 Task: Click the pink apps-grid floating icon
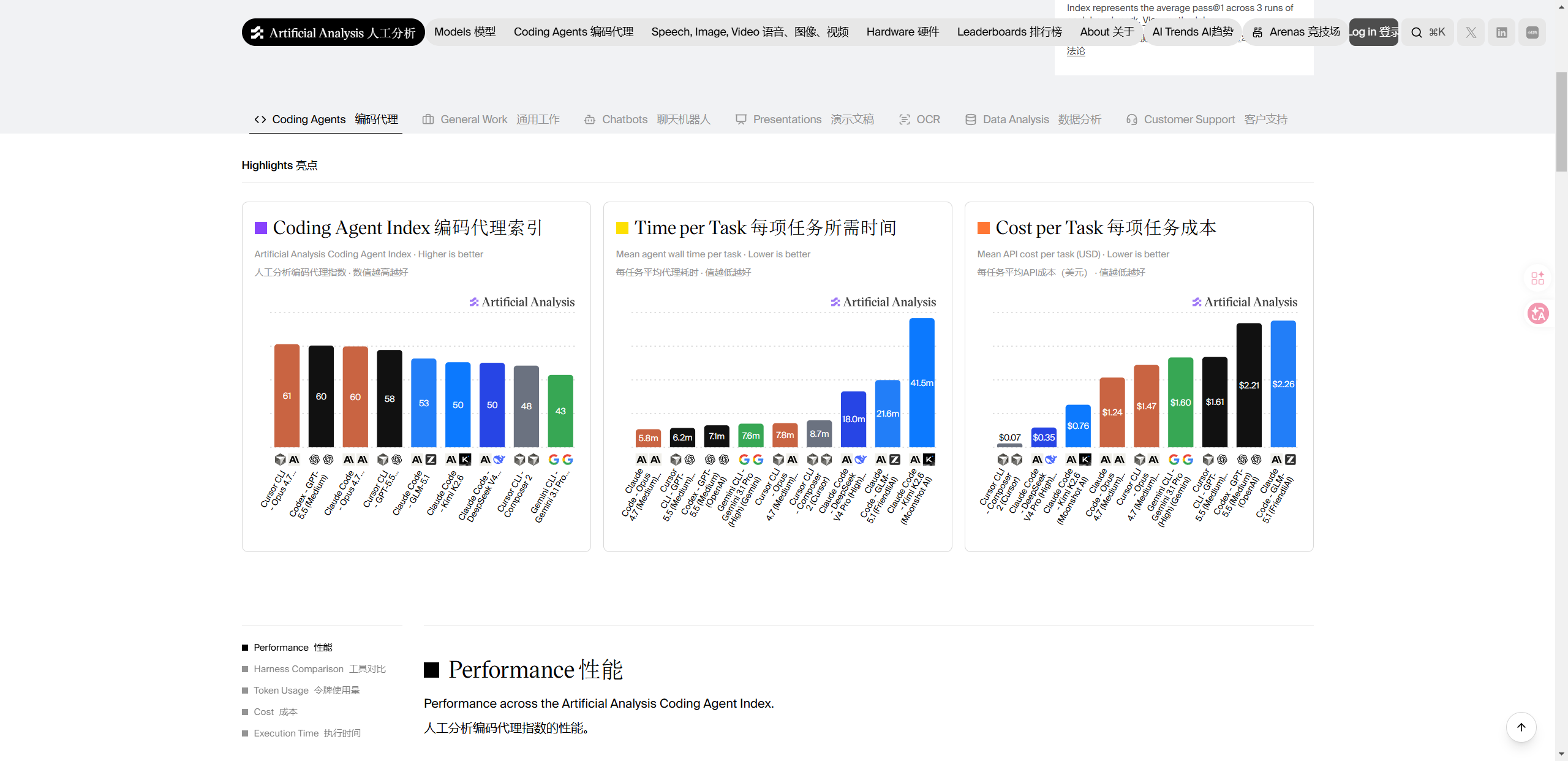tap(1537, 278)
